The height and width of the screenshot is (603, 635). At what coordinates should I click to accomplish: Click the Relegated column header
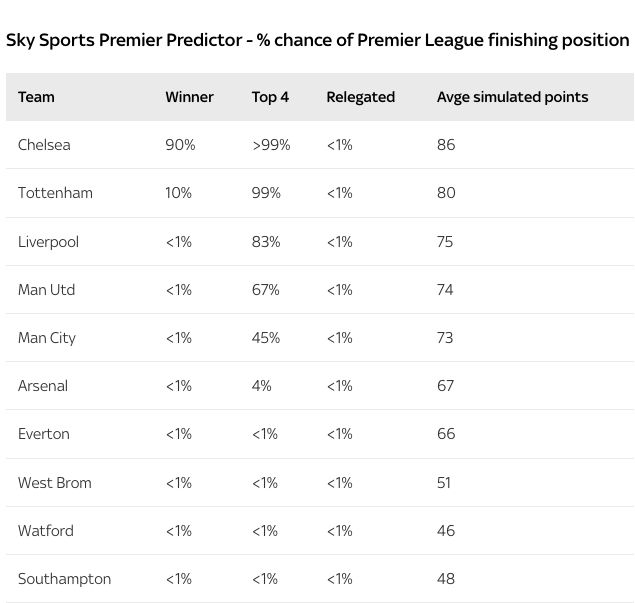360,97
